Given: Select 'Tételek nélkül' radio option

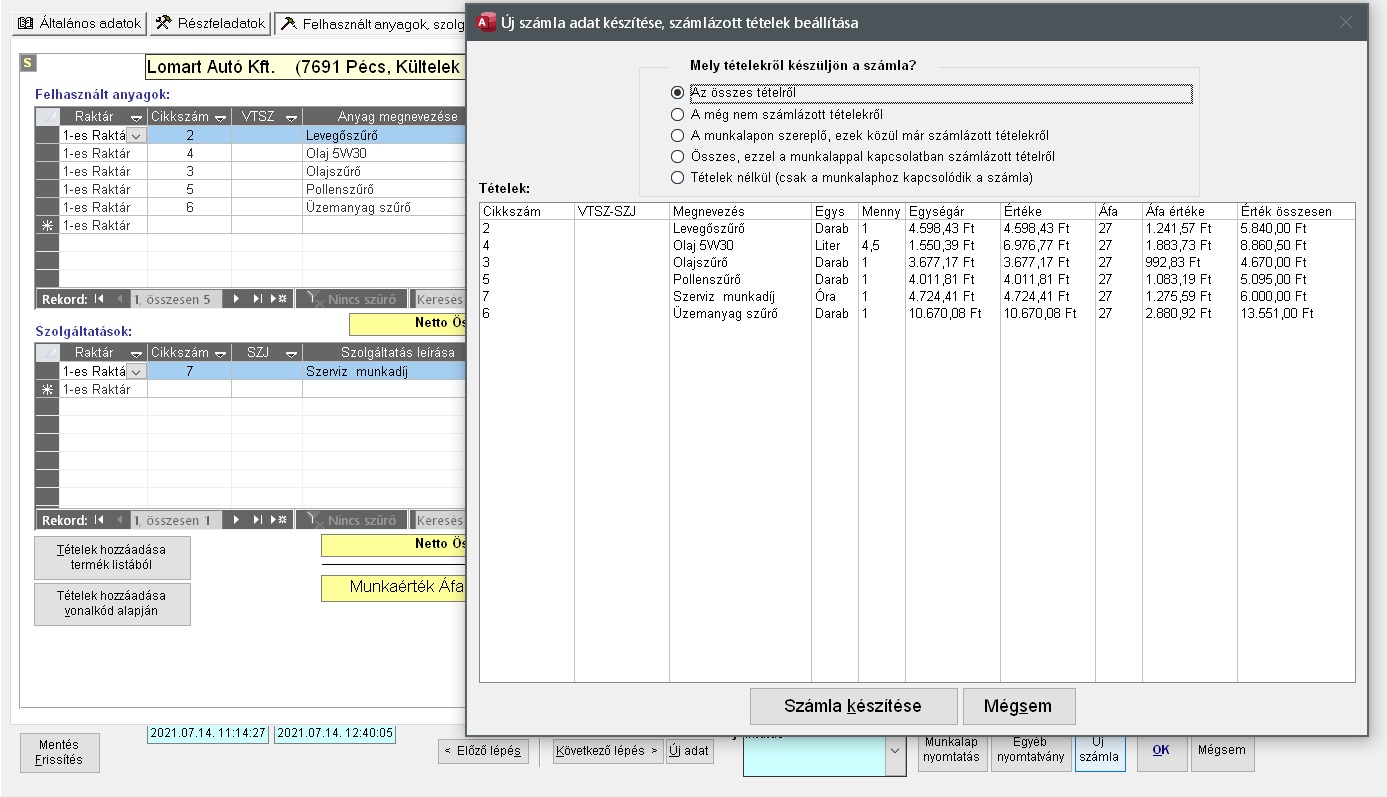Looking at the screenshot, I should tap(678, 178).
